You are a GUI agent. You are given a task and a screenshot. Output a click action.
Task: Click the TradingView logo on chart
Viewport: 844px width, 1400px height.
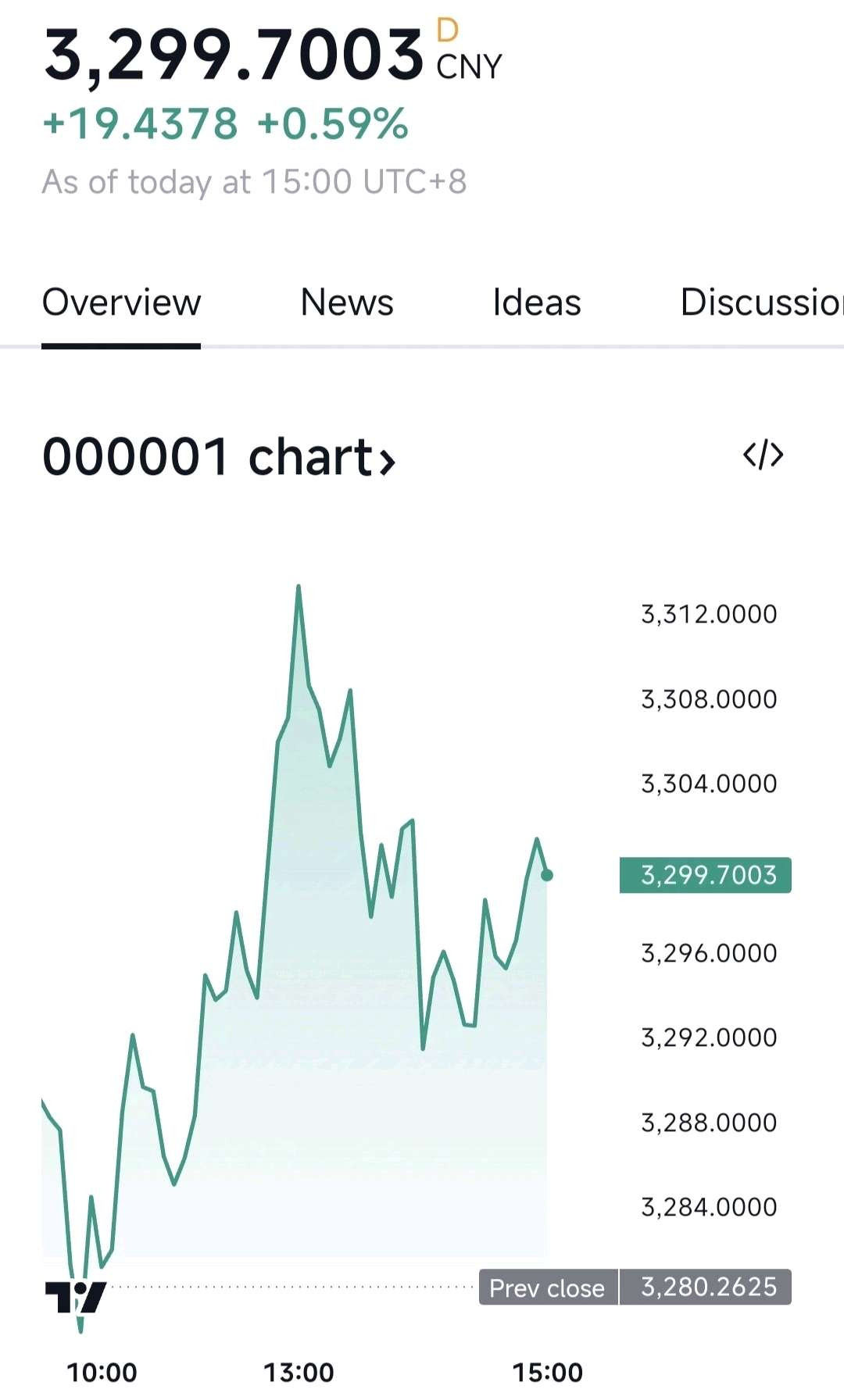click(75, 1298)
